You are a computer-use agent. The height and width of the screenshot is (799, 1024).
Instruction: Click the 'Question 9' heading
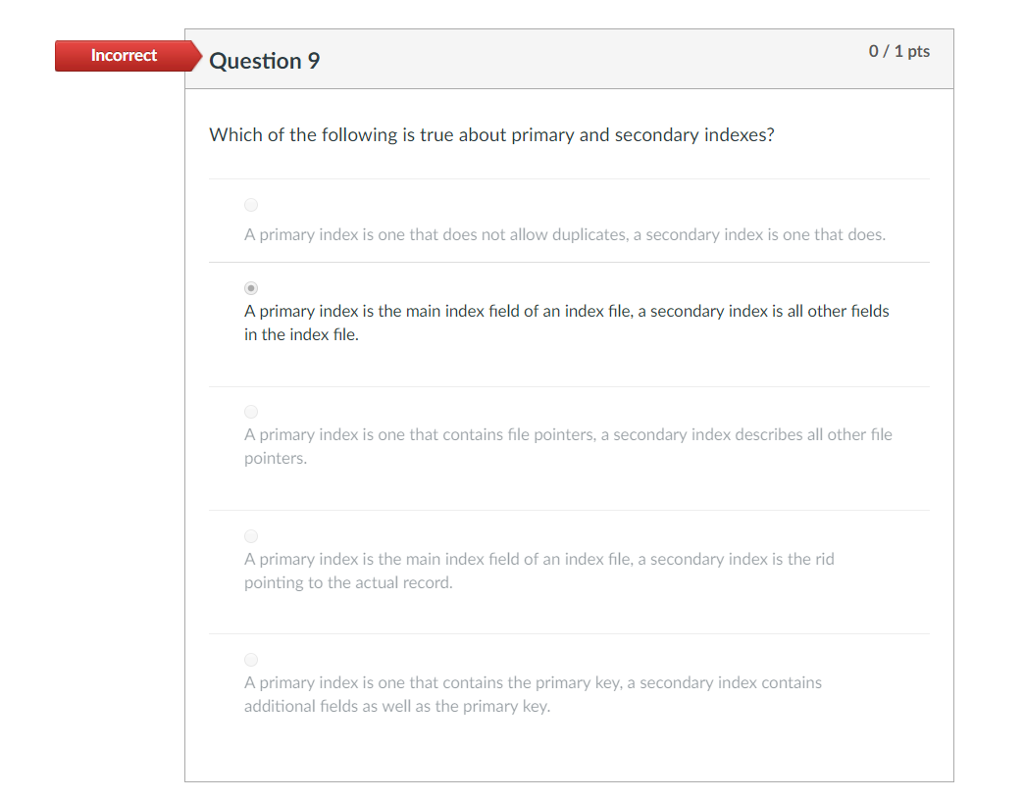(x=264, y=61)
